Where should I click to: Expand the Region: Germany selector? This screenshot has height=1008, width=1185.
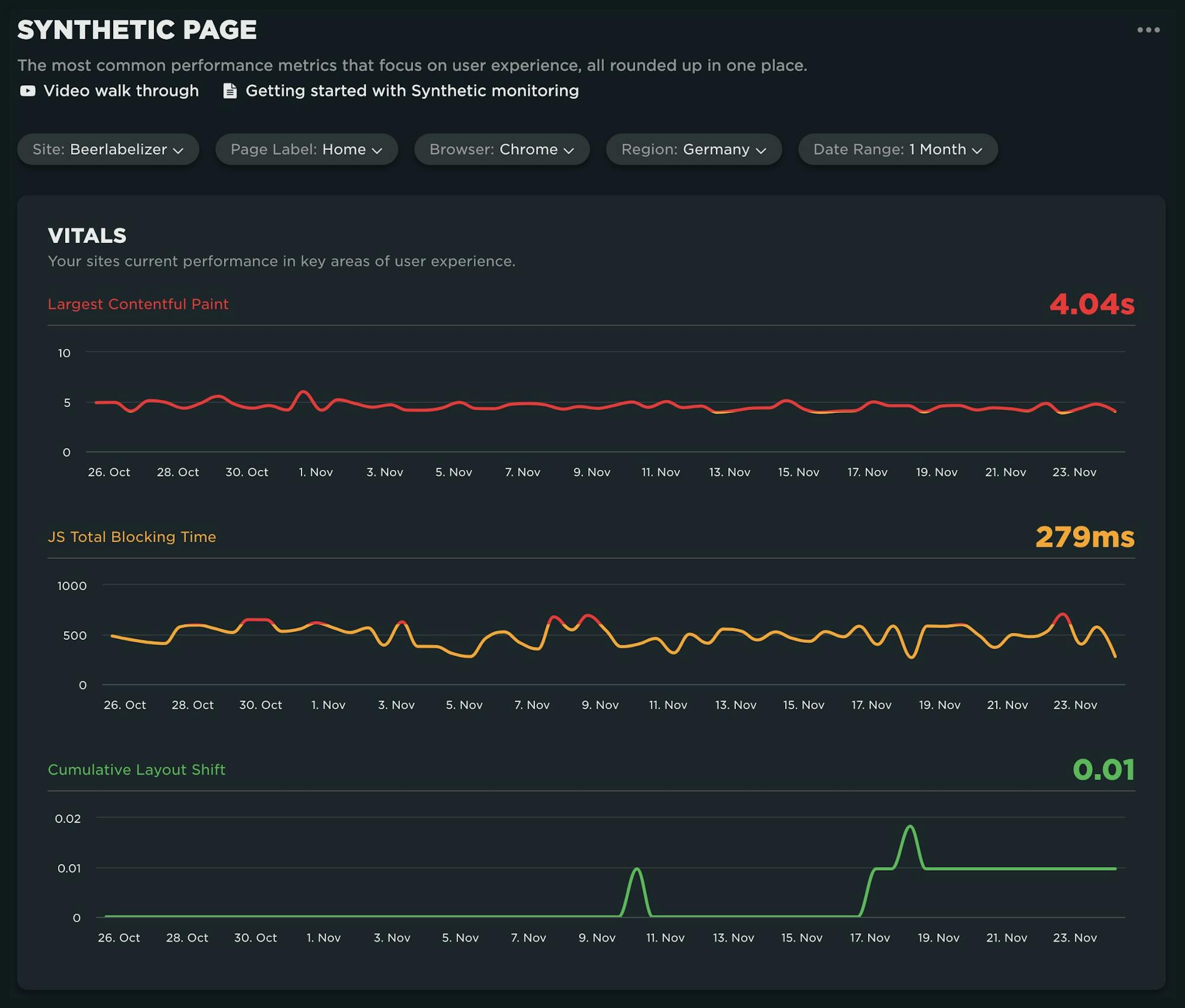693,149
